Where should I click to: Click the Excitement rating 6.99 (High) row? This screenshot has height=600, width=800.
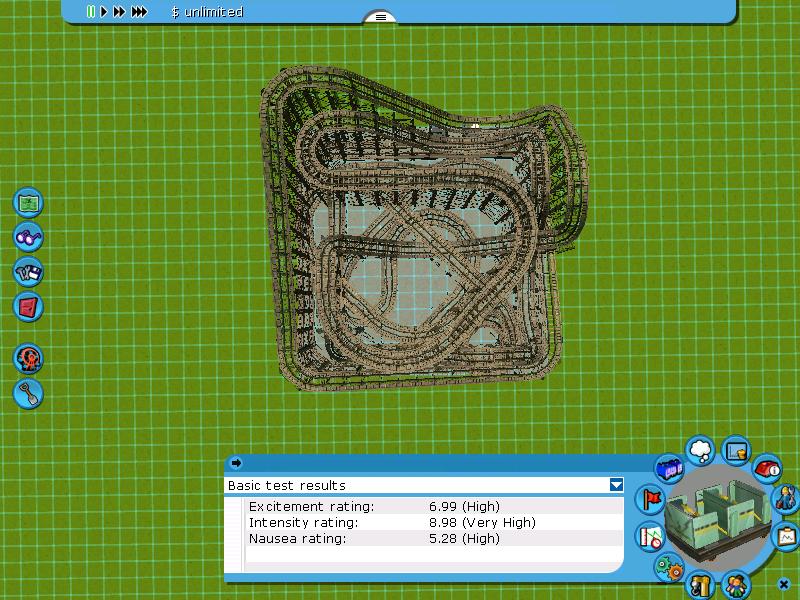434,506
